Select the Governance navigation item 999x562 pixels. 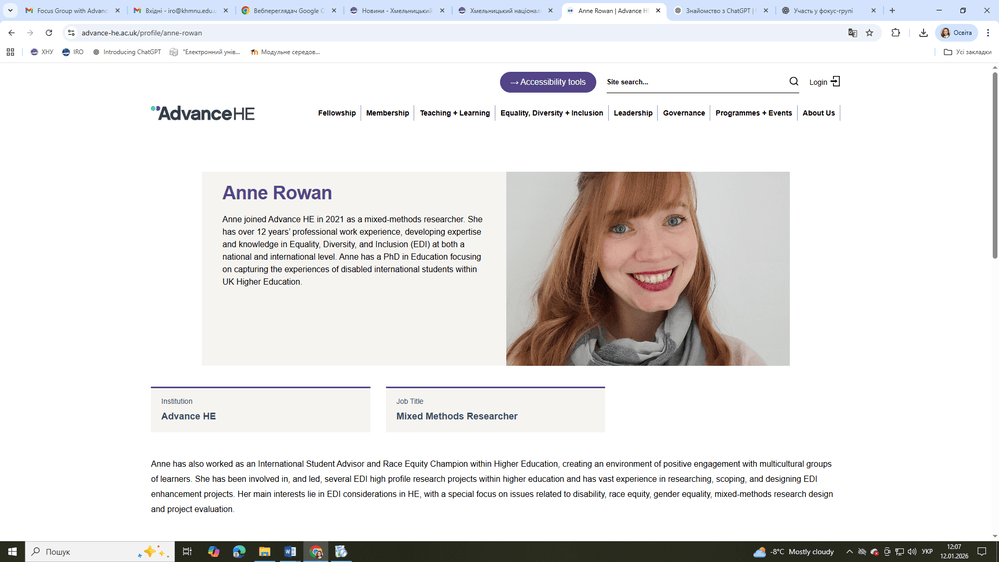click(x=684, y=113)
